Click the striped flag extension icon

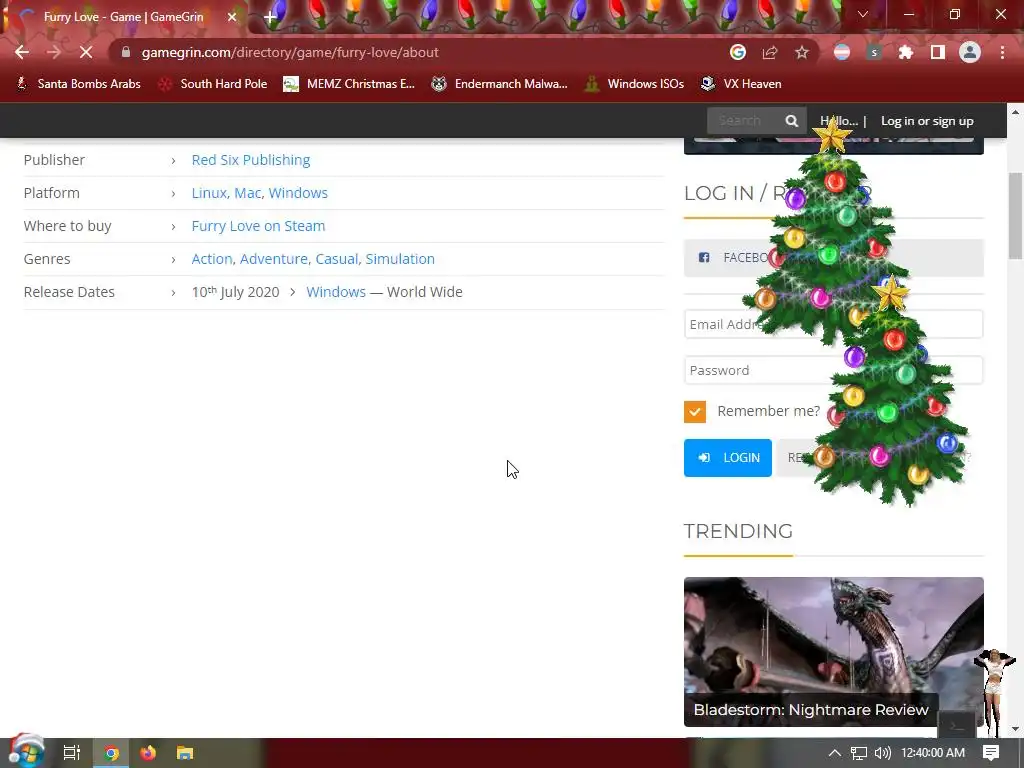[842, 52]
